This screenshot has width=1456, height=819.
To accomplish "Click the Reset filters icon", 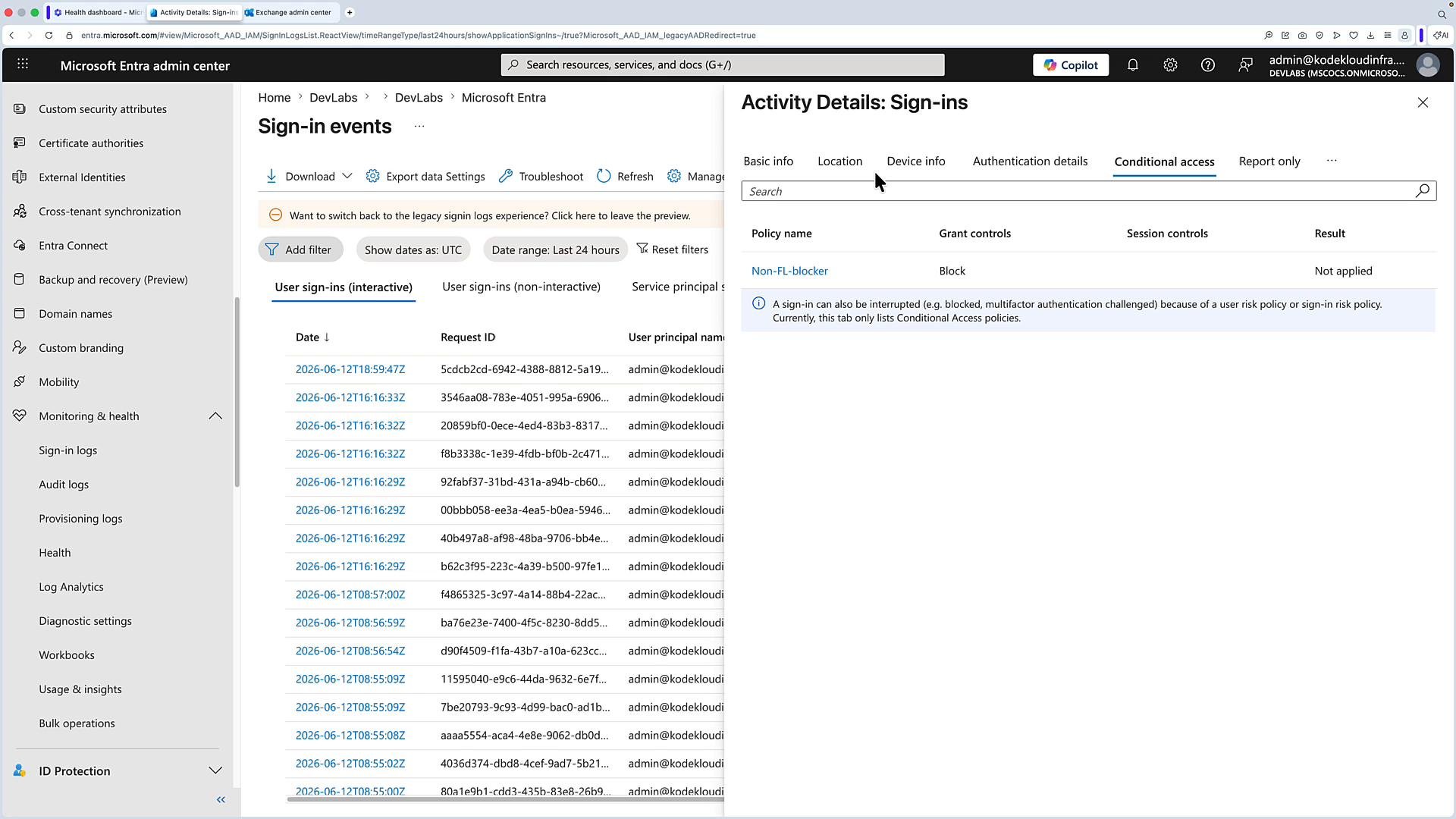I will [x=642, y=249].
